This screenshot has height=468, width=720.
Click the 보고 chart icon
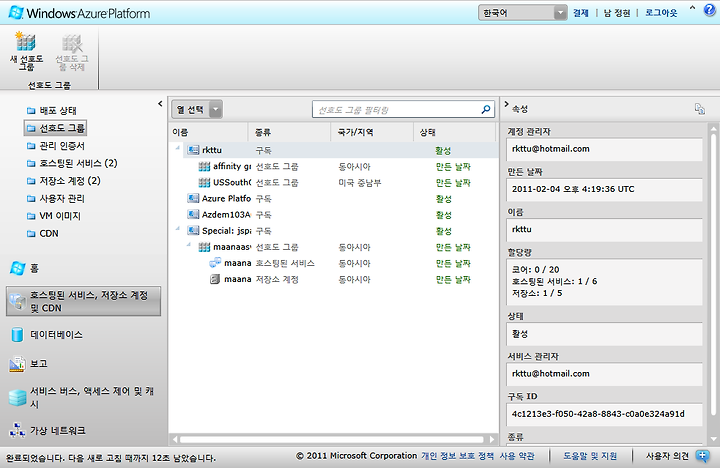pos(17,364)
